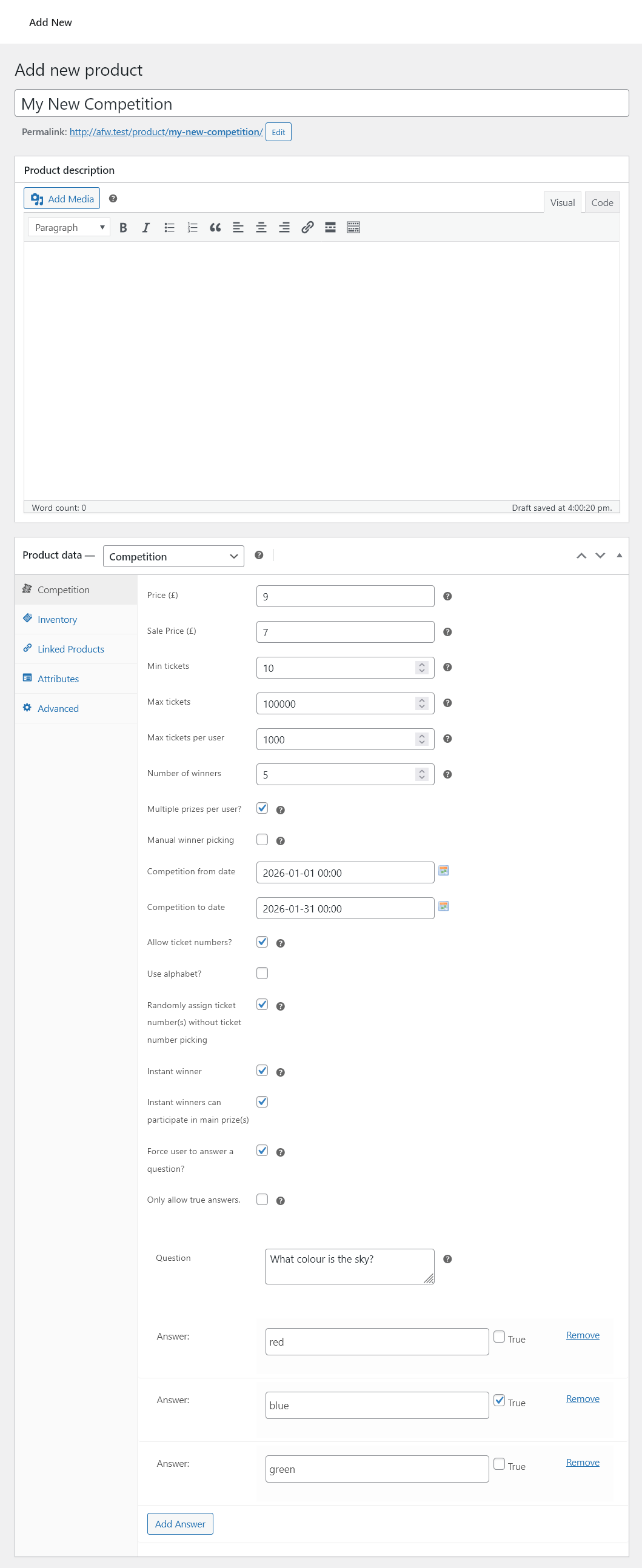
Task: Toggle Randomly assign ticket numbers checkbox
Action: coord(262,1005)
